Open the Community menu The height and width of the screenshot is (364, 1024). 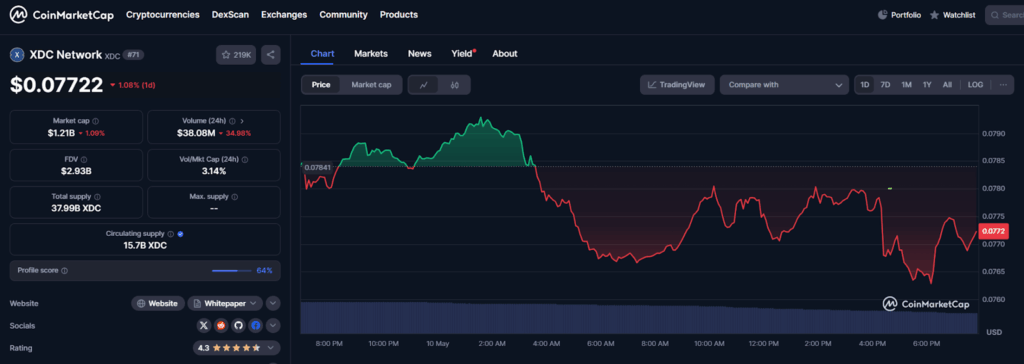344,14
